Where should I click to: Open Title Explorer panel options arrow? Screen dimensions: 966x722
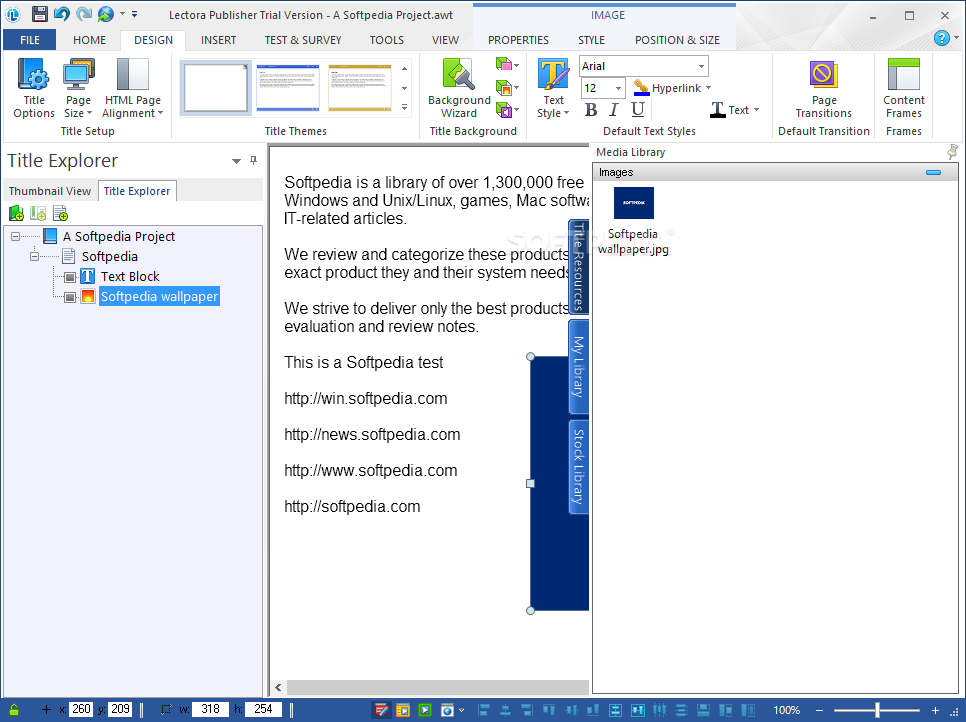click(236, 161)
